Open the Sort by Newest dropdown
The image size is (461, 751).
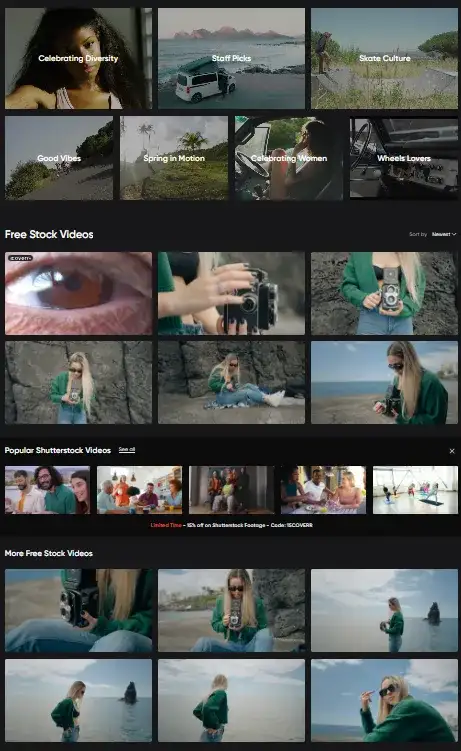[x=443, y=234]
